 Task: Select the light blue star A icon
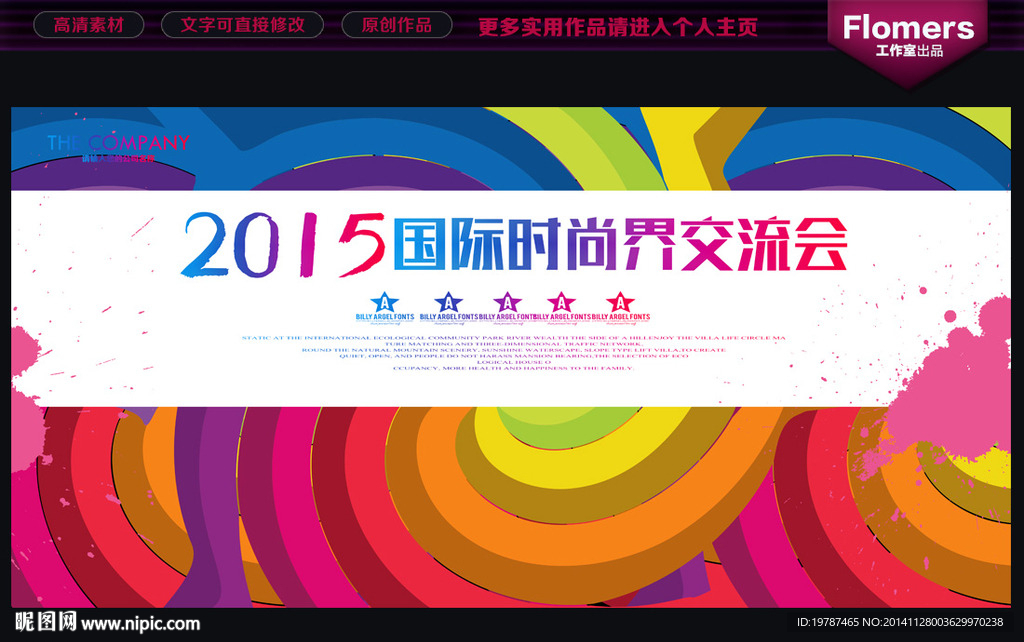(x=385, y=302)
